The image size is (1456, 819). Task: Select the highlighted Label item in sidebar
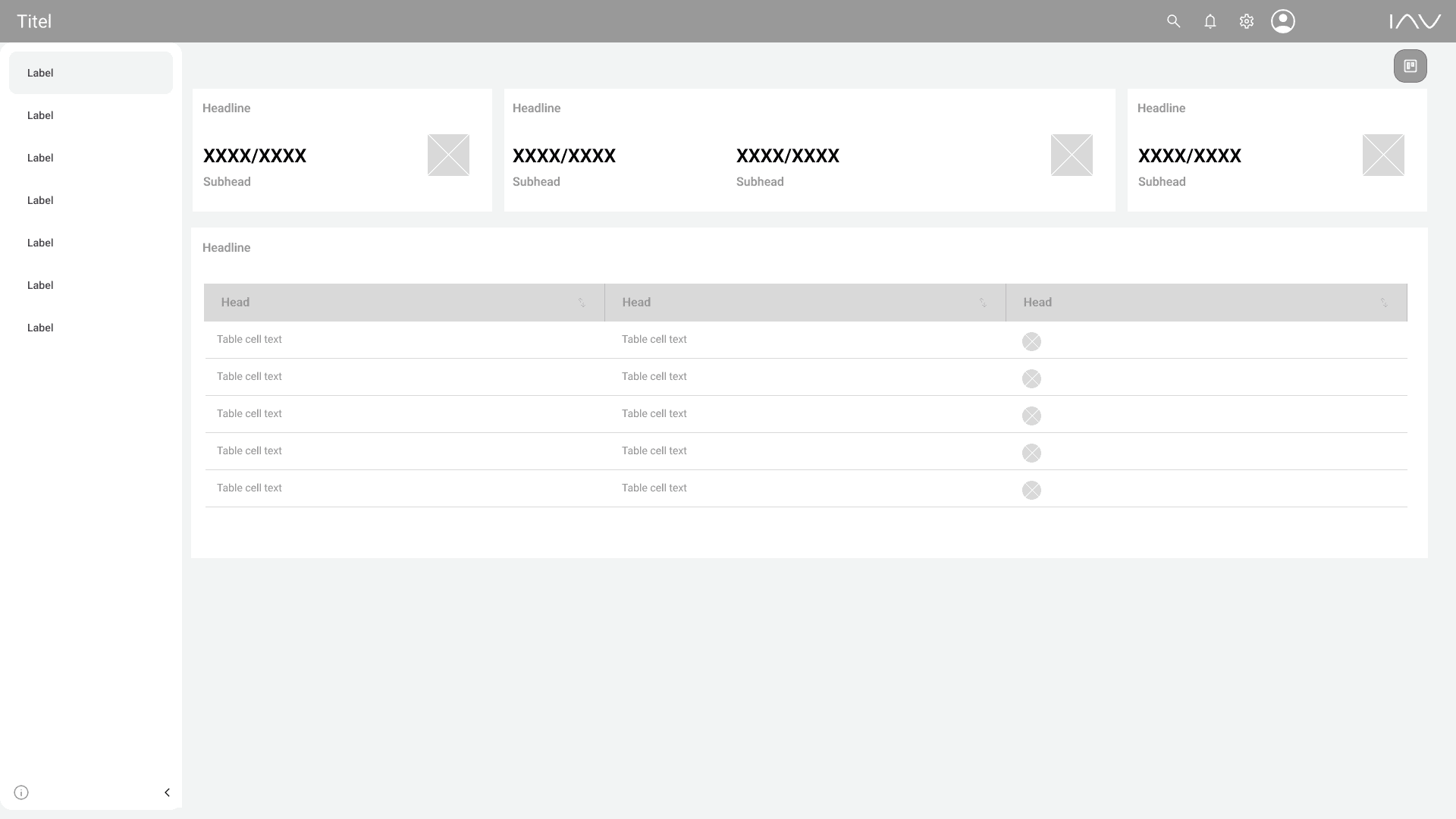(x=91, y=73)
